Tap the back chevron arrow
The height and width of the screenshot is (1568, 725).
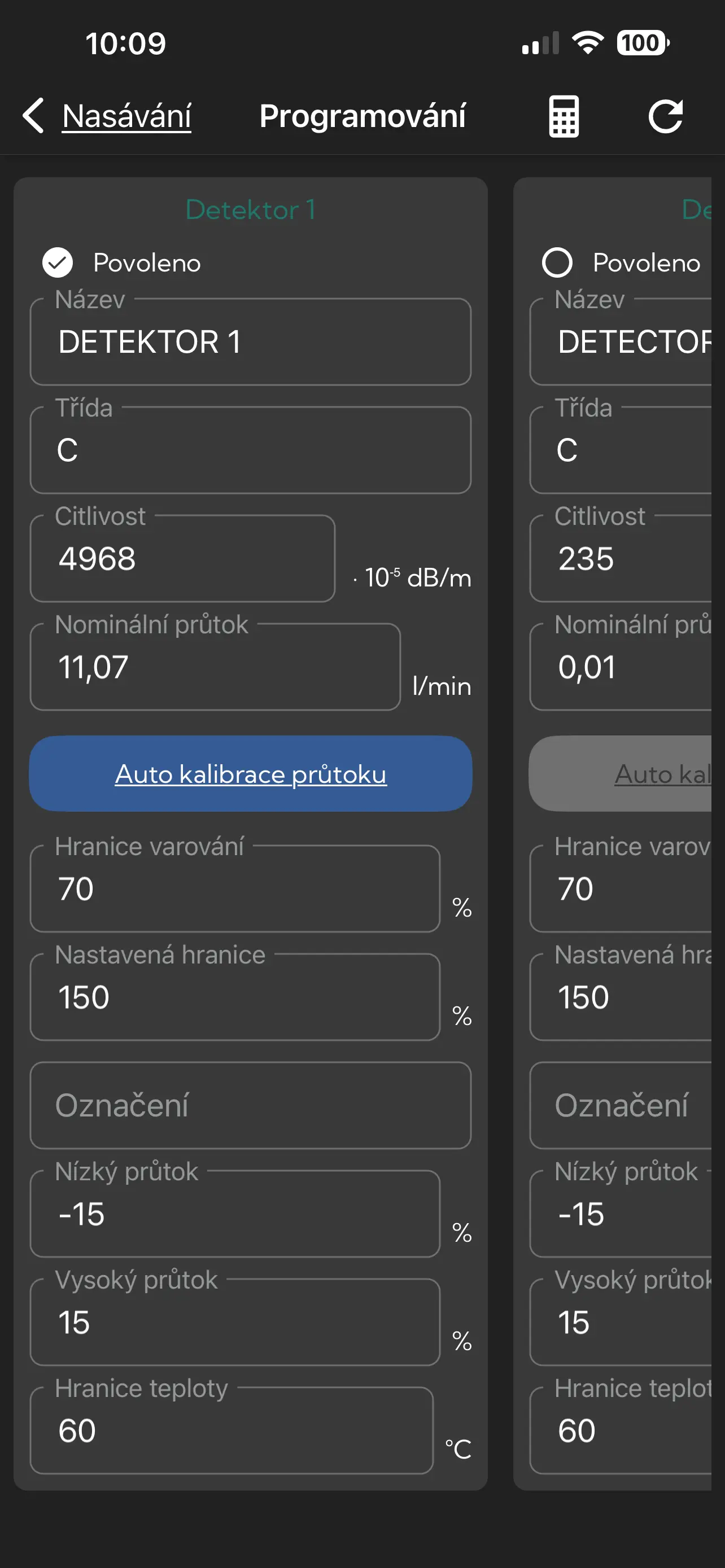coord(33,116)
